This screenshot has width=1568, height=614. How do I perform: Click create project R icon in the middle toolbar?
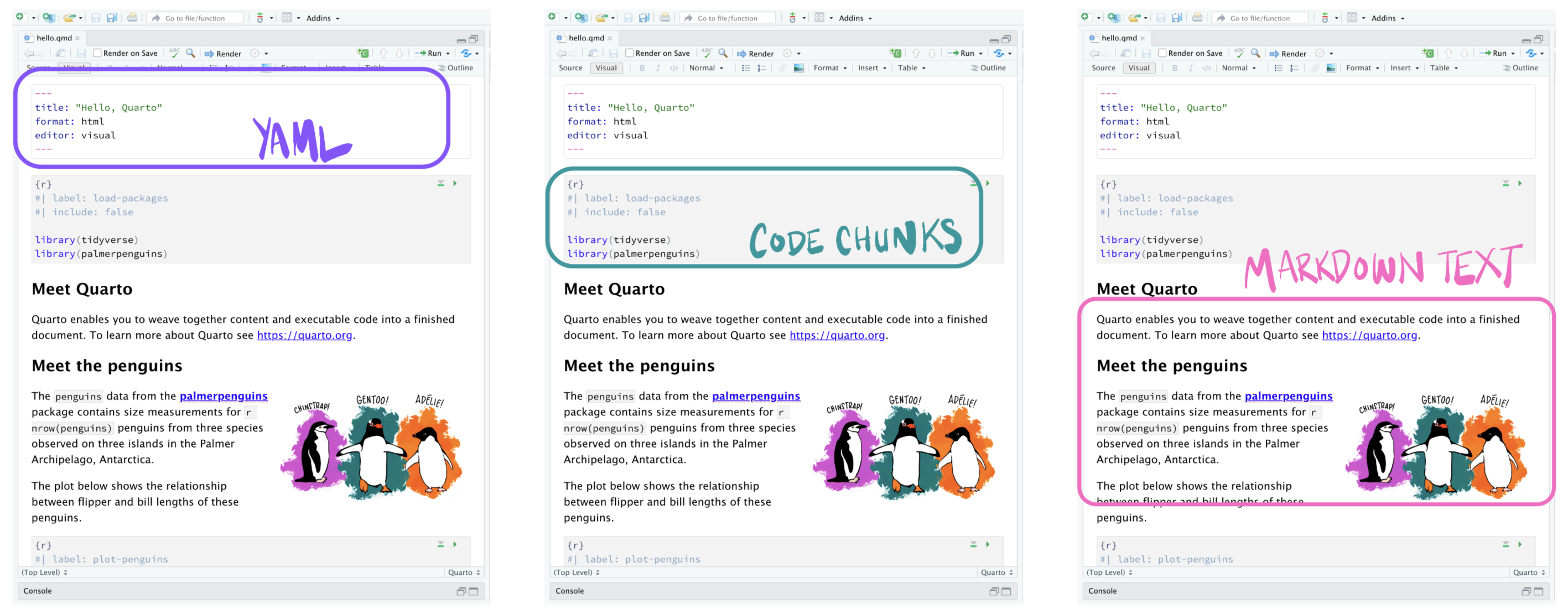pos(581,18)
